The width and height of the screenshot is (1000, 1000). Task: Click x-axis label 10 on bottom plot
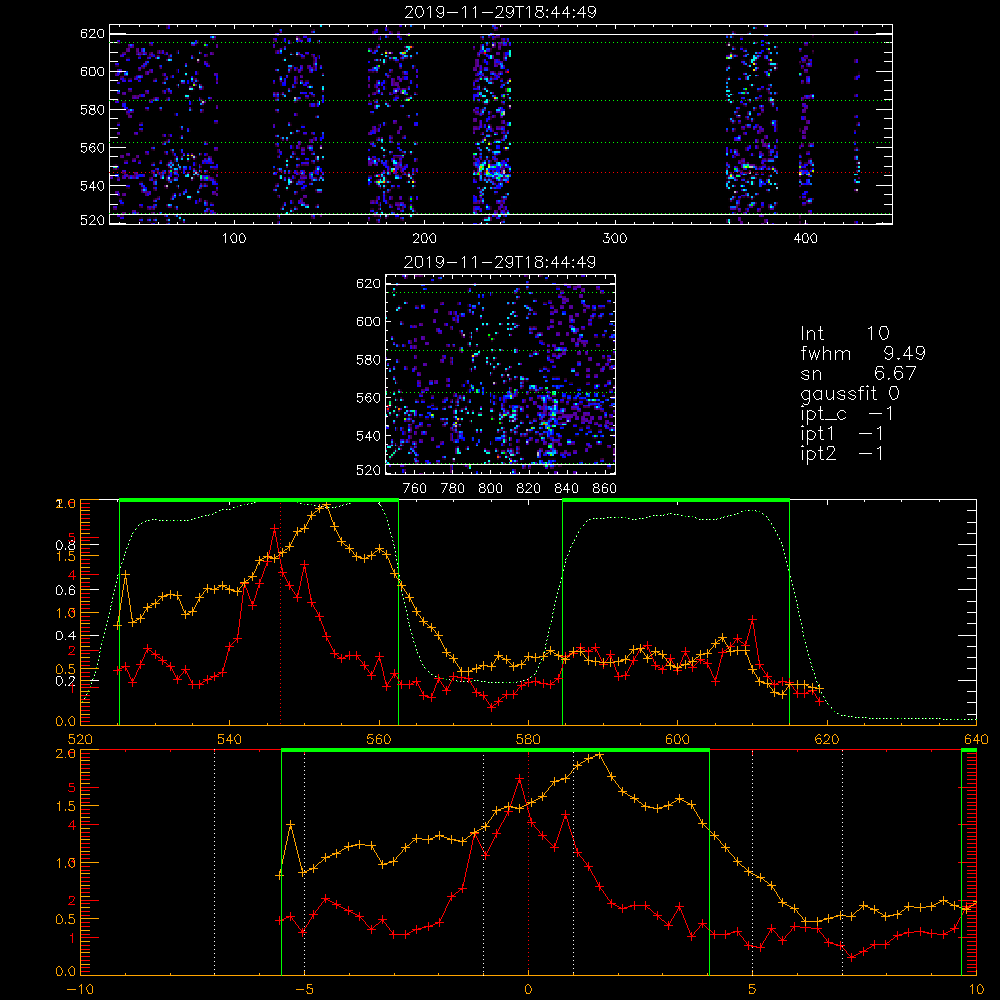[x=976, y=990]
